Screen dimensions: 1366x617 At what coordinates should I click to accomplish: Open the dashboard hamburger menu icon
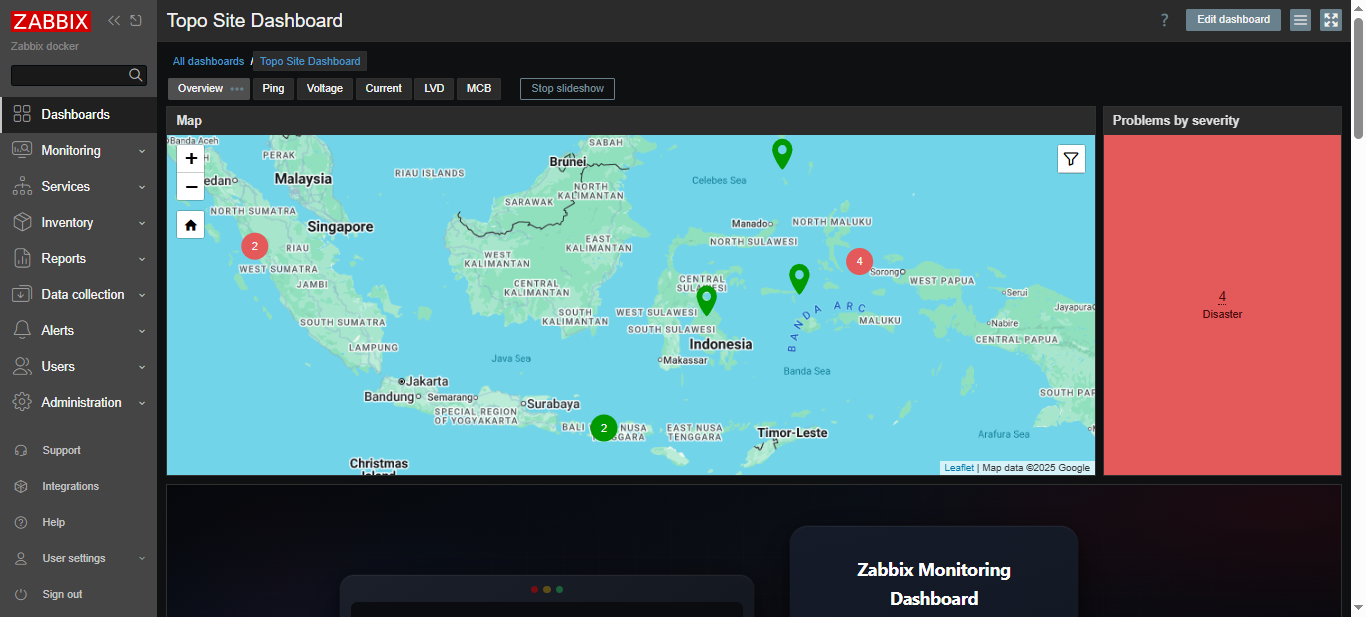(x=1300, y=19)
